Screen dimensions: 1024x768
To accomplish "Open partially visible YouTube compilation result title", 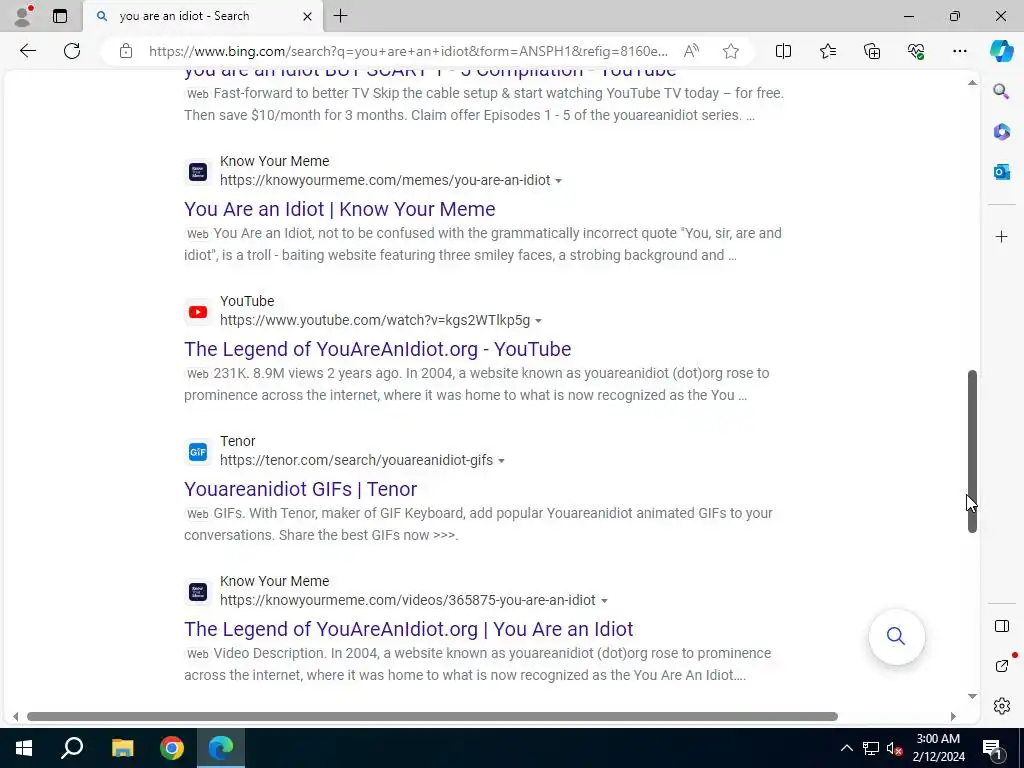I will click(x=430, y=71).
